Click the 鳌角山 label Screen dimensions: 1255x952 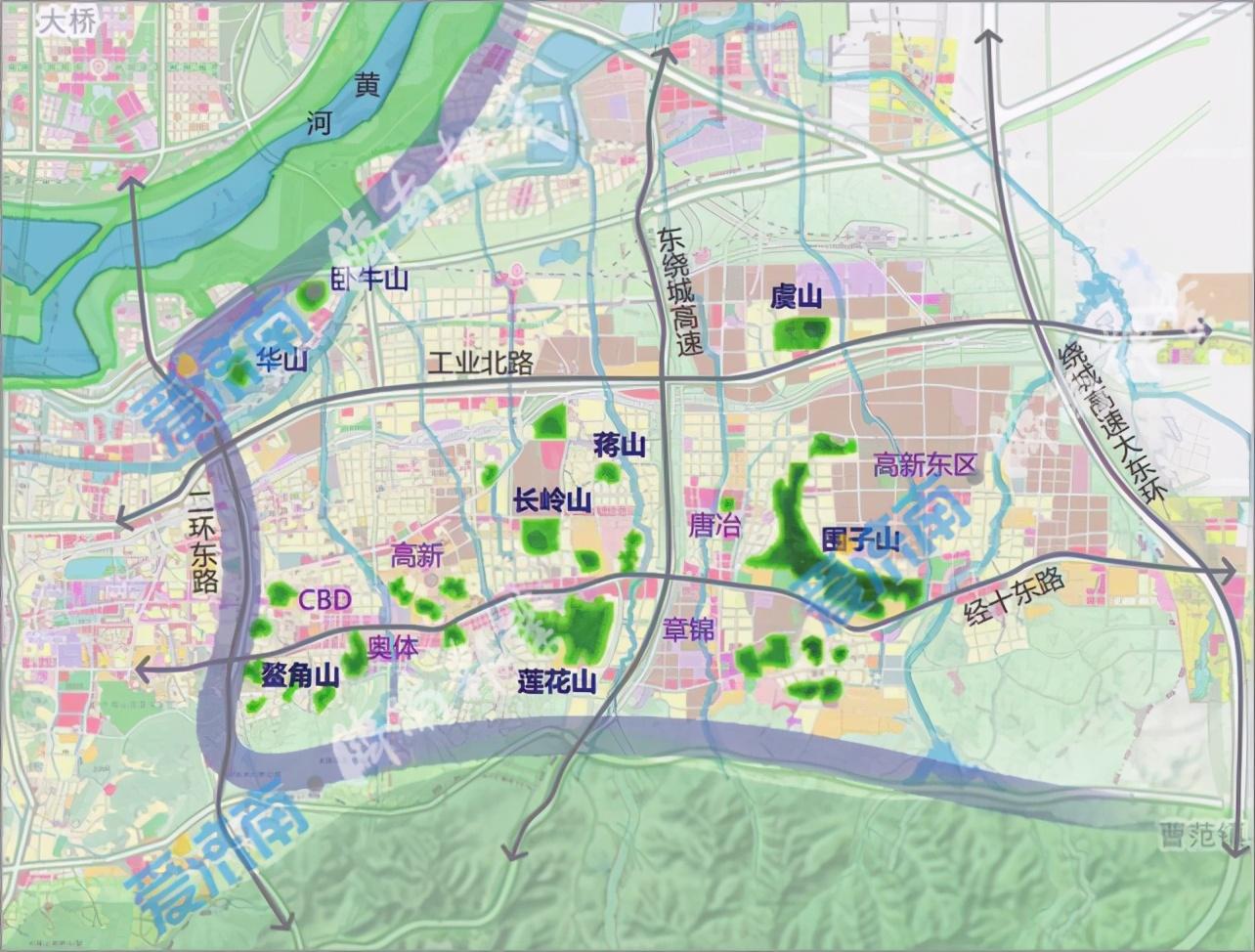(300, 674)
